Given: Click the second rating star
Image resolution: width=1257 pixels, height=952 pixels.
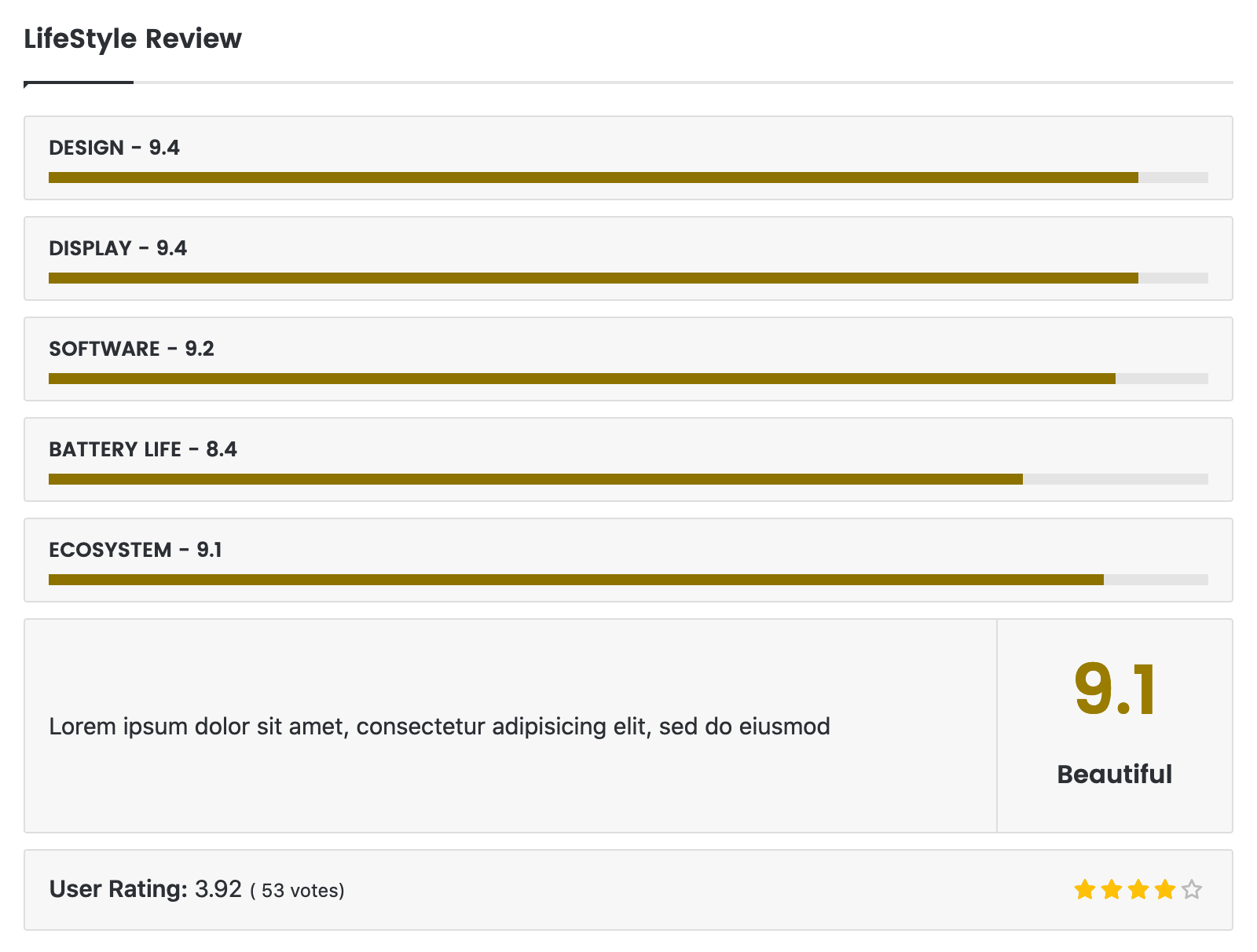Looking at the screenshot, I should point(1112,890).
